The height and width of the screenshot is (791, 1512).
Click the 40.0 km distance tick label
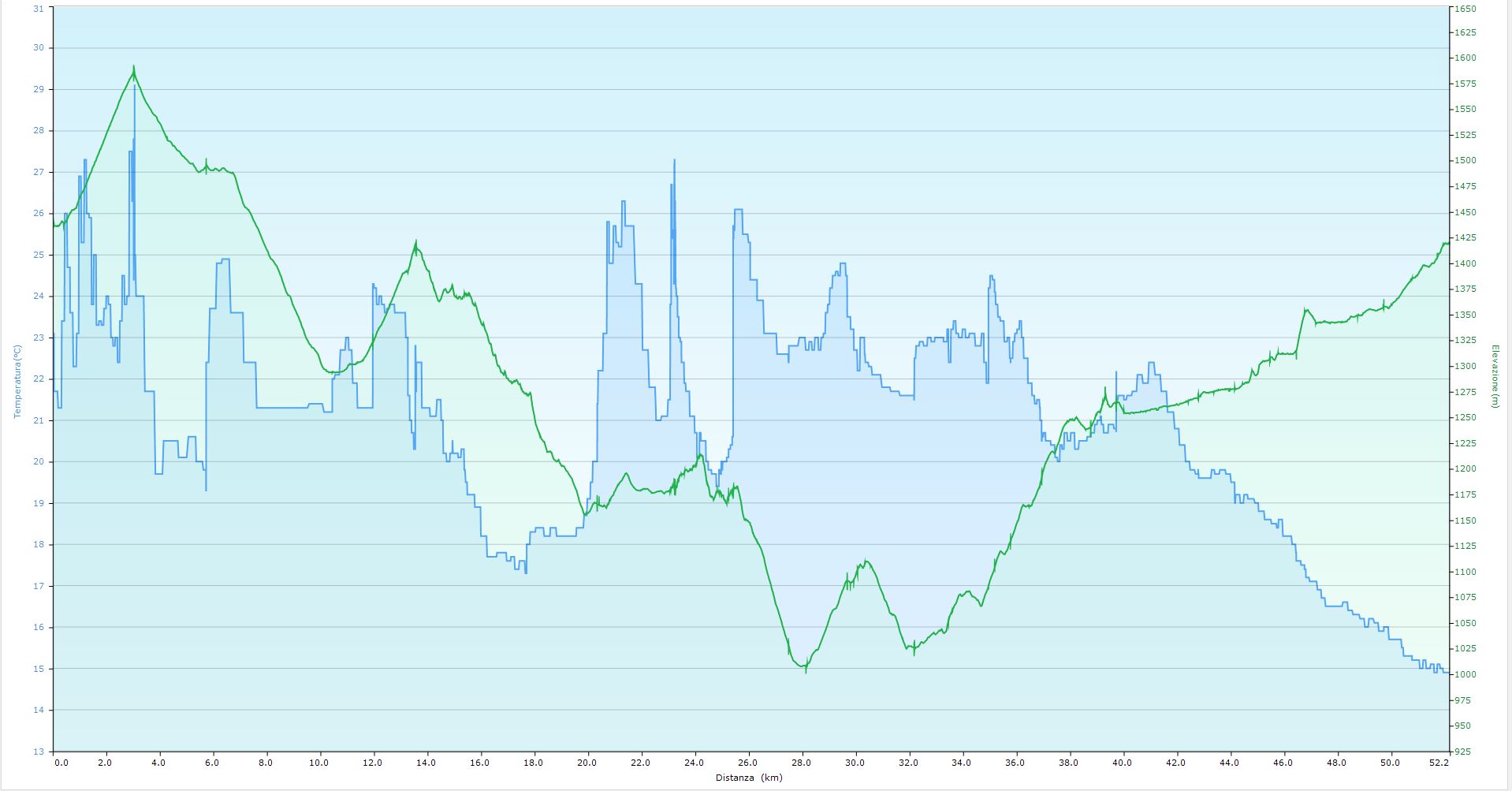pyautogui.click(x=1122, y=763)
